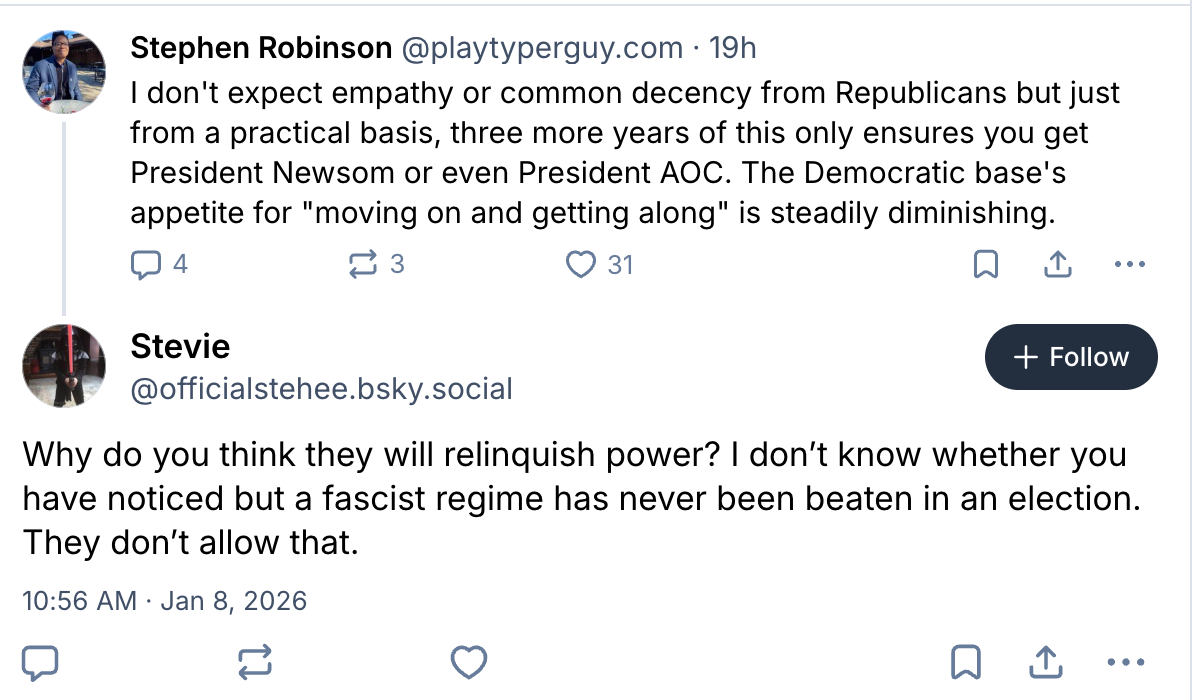Repost Stevie's post
The width and height of the screenshot is (1202, 700).
[254, 661]
